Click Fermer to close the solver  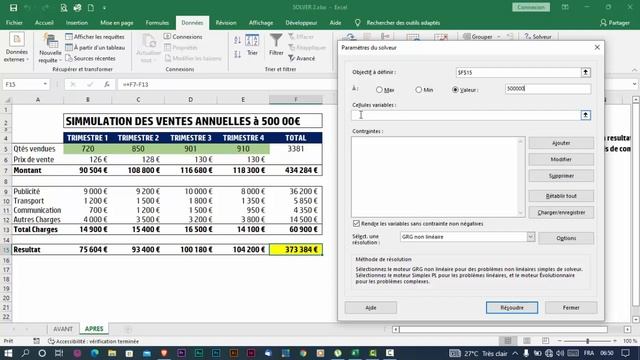coord(571,308)
